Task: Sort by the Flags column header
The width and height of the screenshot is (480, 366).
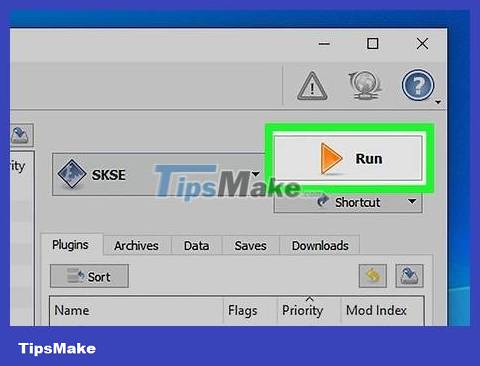Action: [250, 311]
